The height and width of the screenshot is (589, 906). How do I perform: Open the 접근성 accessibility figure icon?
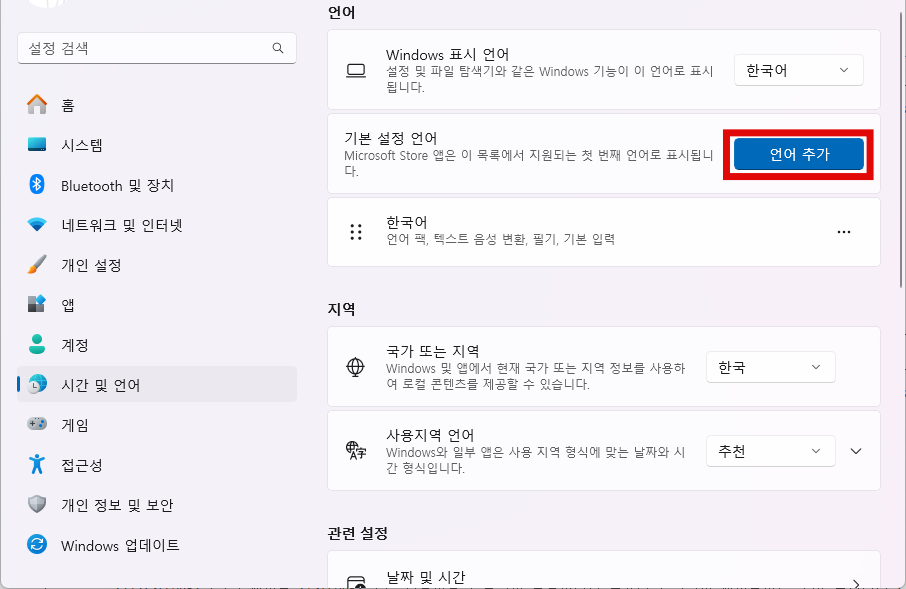tap(37, 464)
